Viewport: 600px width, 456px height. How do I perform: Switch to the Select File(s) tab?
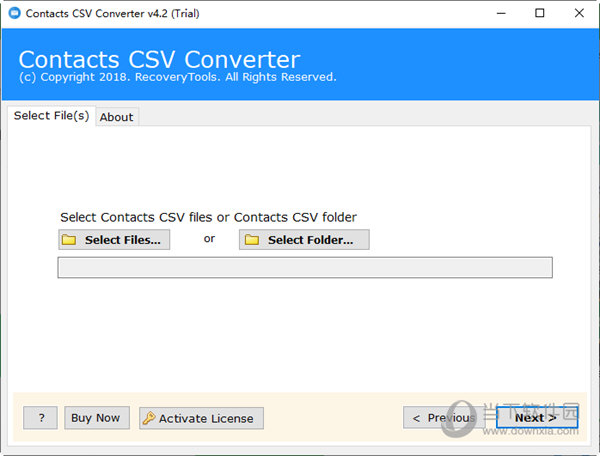point(51,116)
